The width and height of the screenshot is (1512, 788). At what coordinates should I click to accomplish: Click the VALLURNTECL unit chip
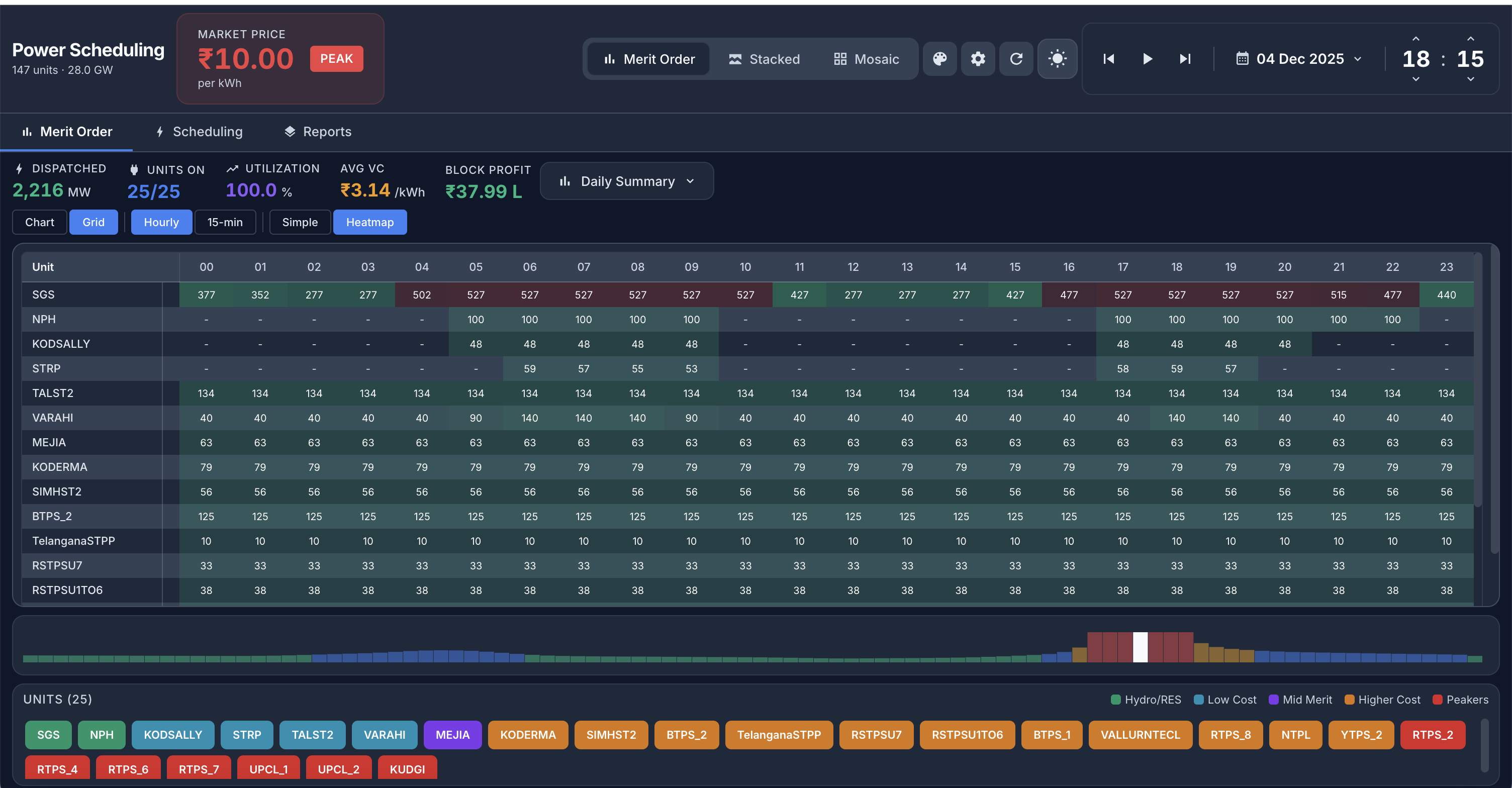tap(1140, 735)
